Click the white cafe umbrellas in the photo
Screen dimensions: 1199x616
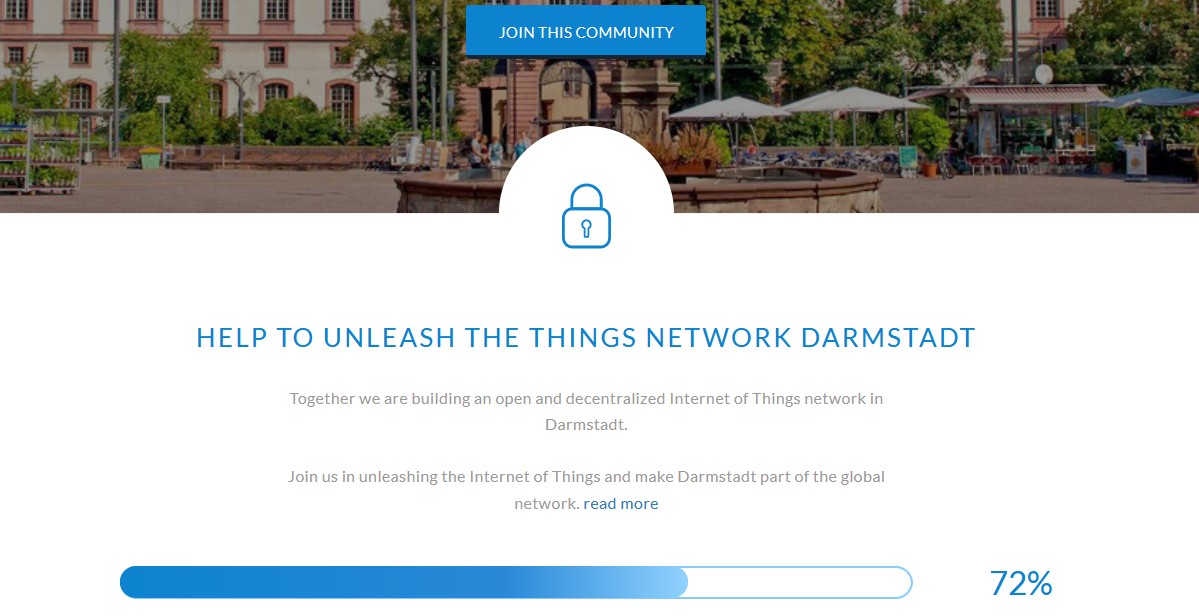[799, 104]
